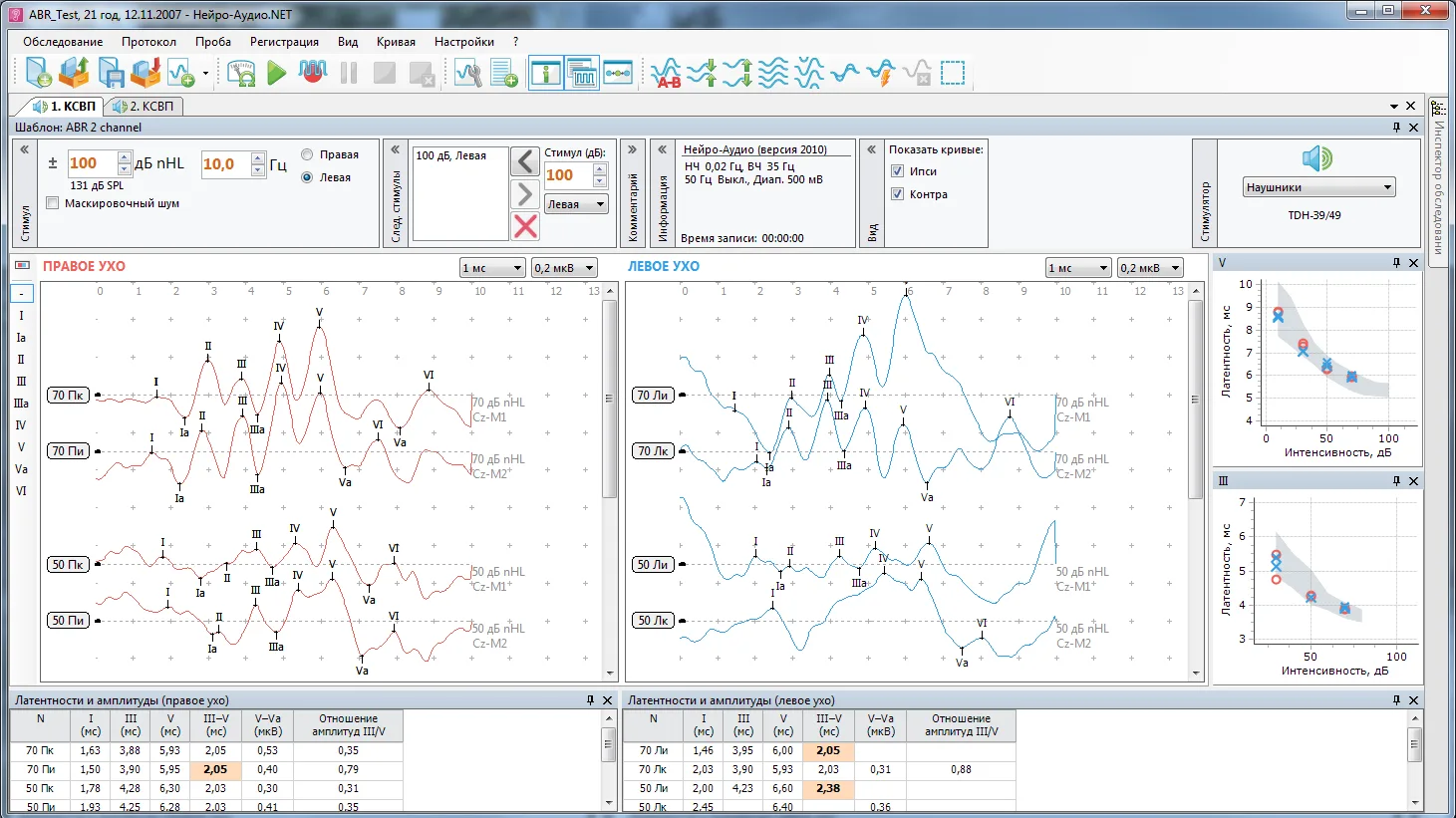Open the impedance measurement gauge icon
Viewport: 1456px width, 818px height.
coord(242,73)
